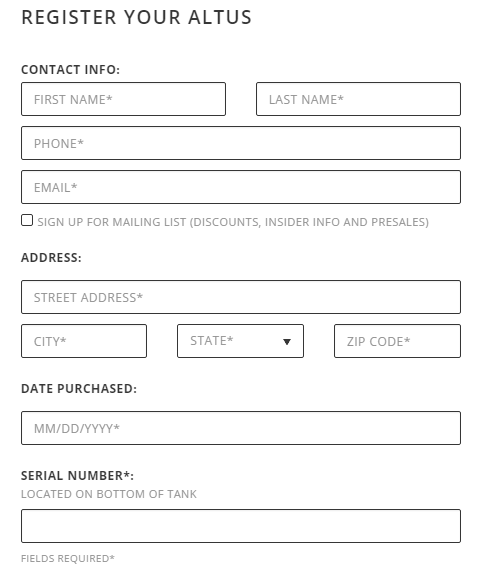The height and width of the screenshot is (584, 477).
Task: Click the 'Serial Number*:' label
Action: click(x=77, y=476)
